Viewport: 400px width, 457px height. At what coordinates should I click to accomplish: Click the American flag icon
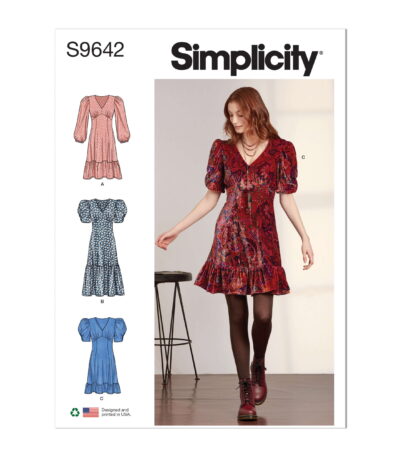click(91, 412)
